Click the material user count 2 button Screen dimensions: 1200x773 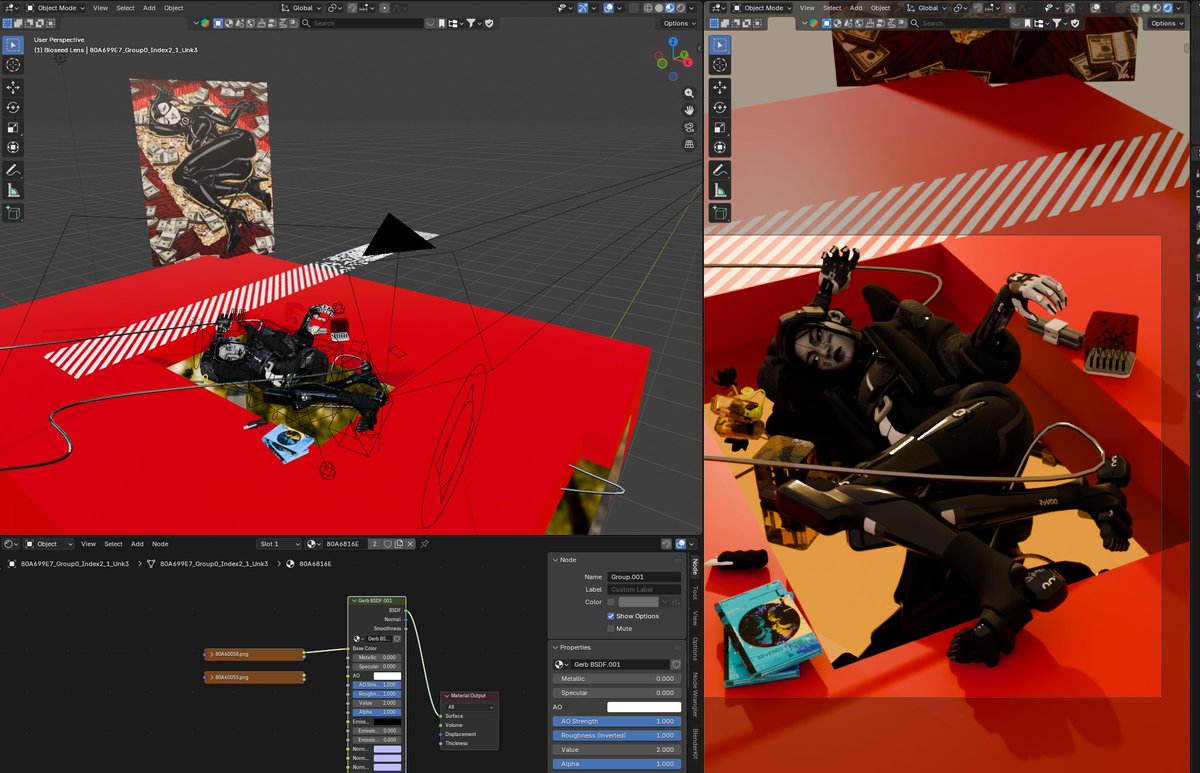tap(374, 544)
